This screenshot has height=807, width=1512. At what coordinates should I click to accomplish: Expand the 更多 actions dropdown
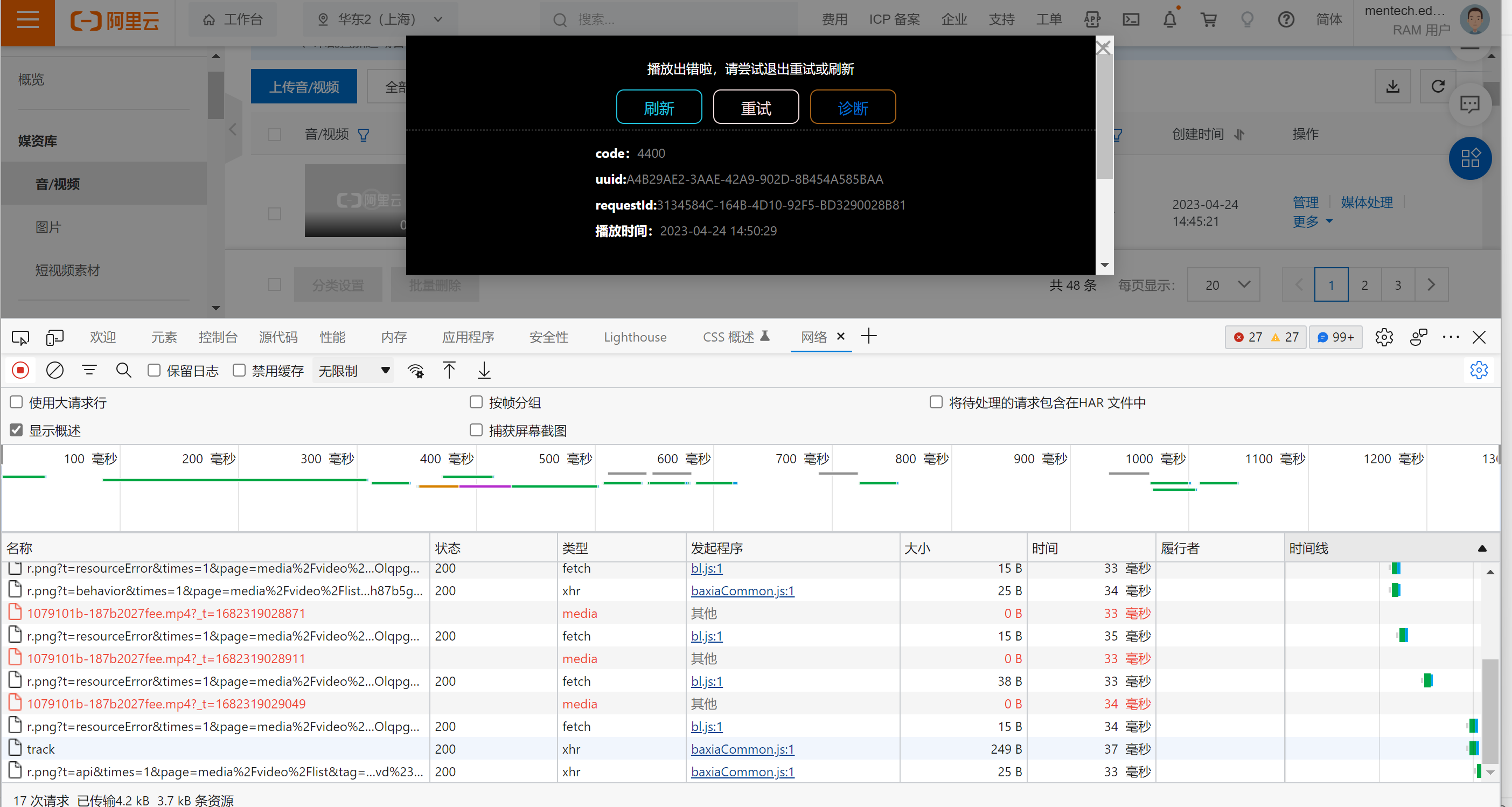[1313, 221]
